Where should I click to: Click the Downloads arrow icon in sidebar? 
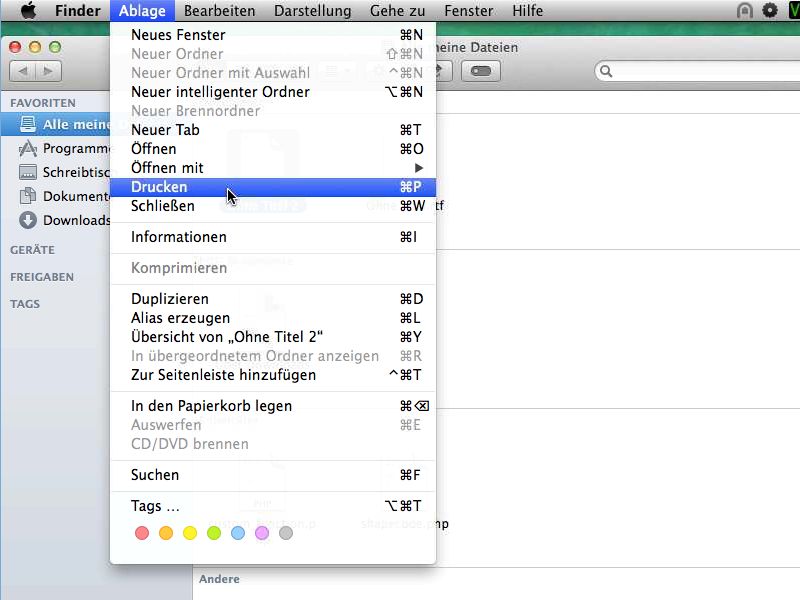pos(28,220)
